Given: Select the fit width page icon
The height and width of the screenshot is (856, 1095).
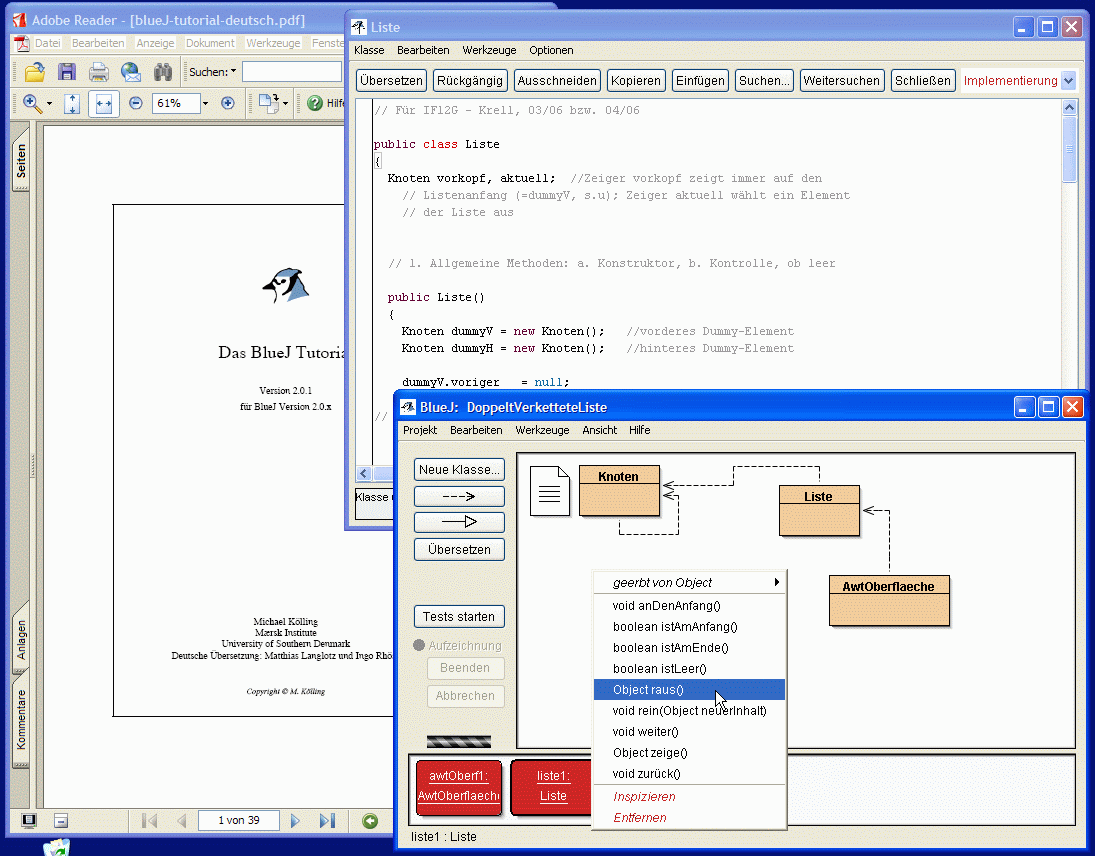Looking at the screenshot, I should (103, 103).
